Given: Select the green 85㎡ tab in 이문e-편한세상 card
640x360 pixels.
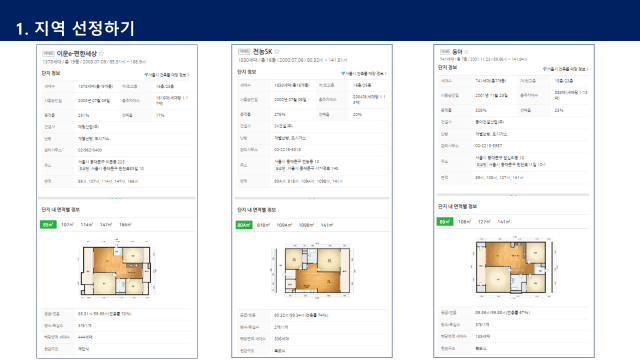Looking at the screenshot, I should click(x=48, y=225).
